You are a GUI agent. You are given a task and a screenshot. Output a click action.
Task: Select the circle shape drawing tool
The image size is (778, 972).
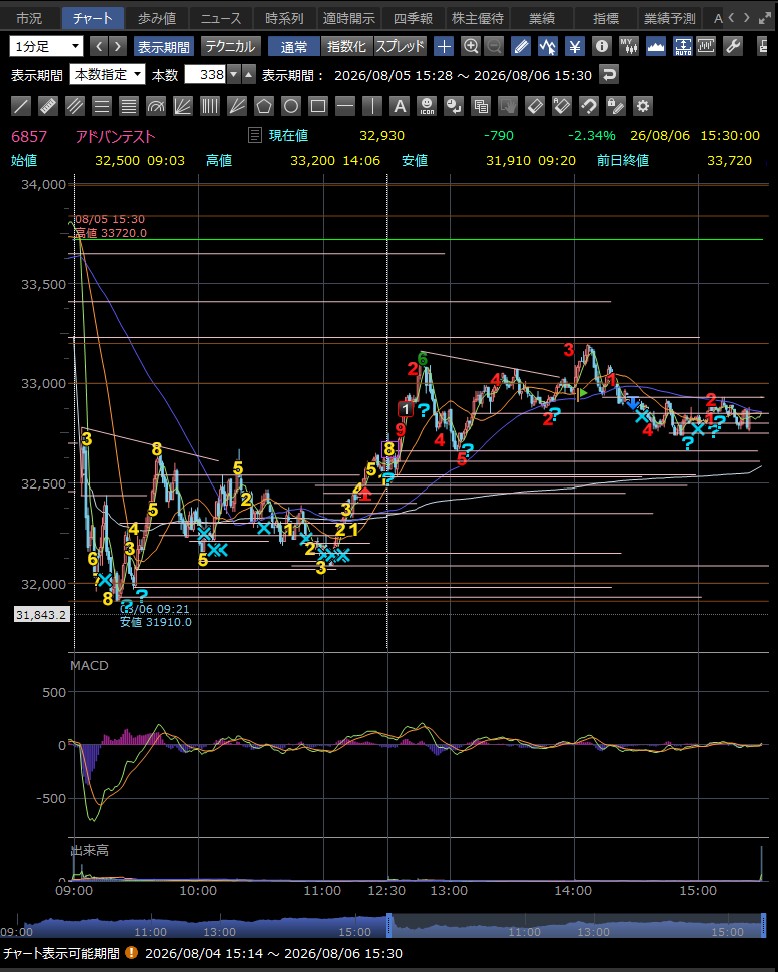[291, 106]
